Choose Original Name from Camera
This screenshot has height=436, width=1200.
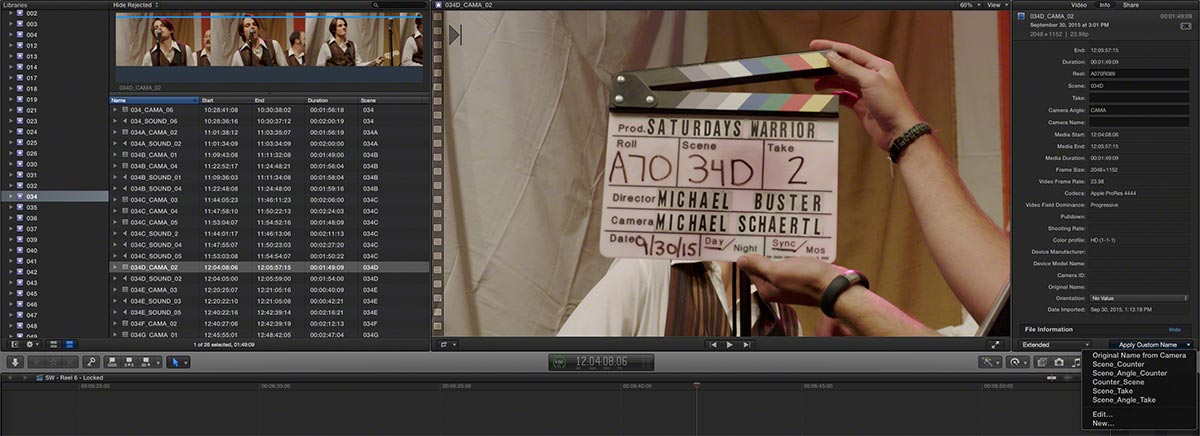coord(1139,355)
